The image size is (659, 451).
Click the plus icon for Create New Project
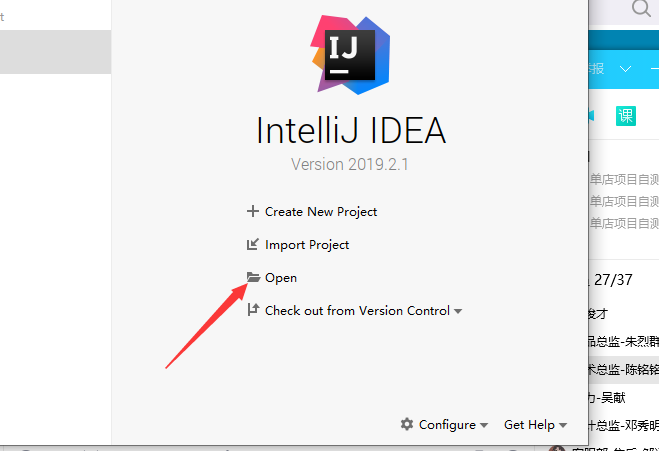pyautogui.click(x=252, y=212)
